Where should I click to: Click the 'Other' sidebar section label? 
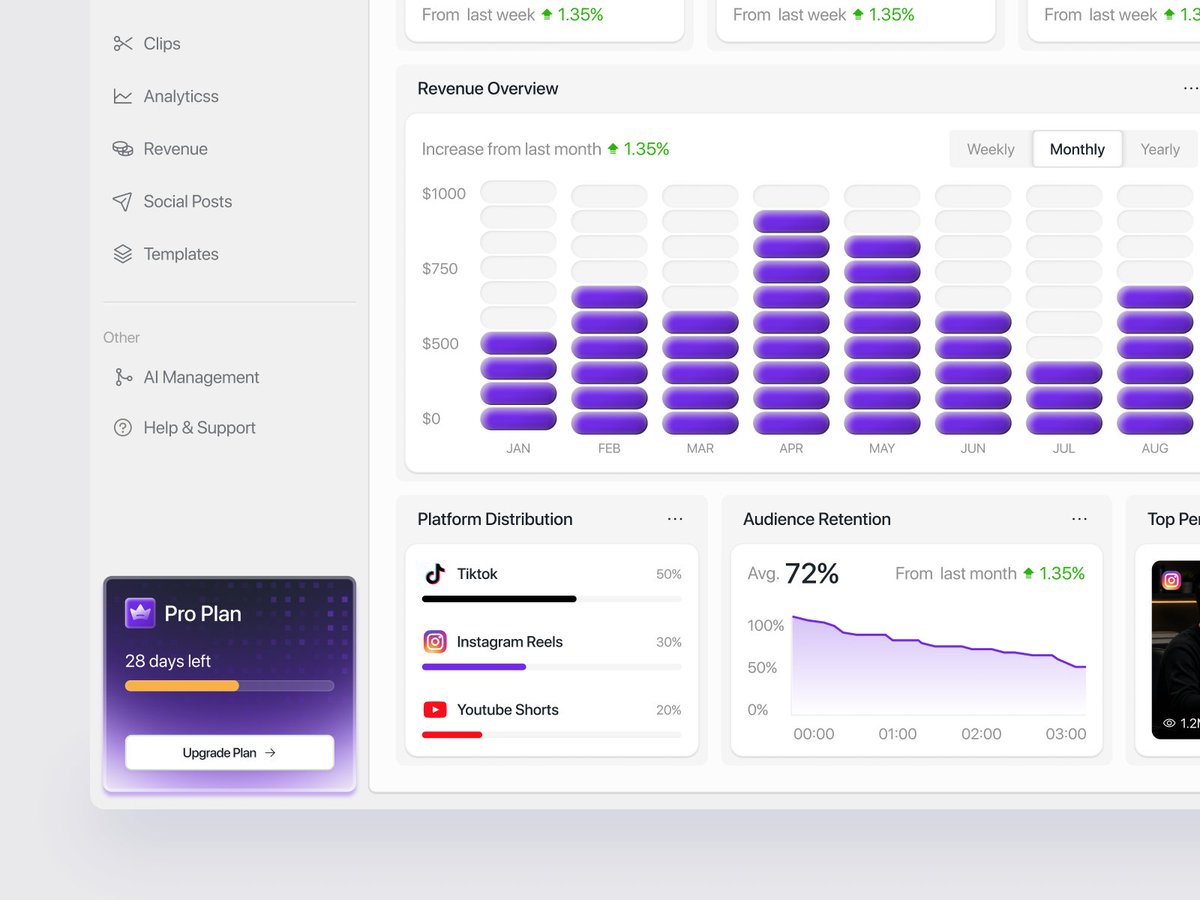(121, 338)
